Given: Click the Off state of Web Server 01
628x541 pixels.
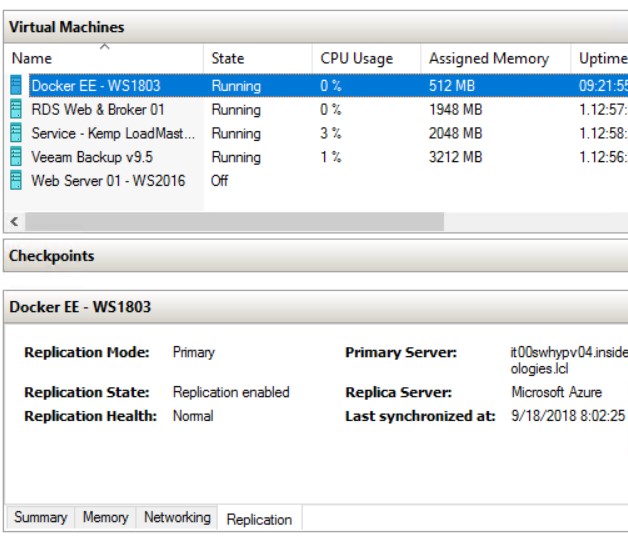Looking at the screenshot, I should click(219, 181).
